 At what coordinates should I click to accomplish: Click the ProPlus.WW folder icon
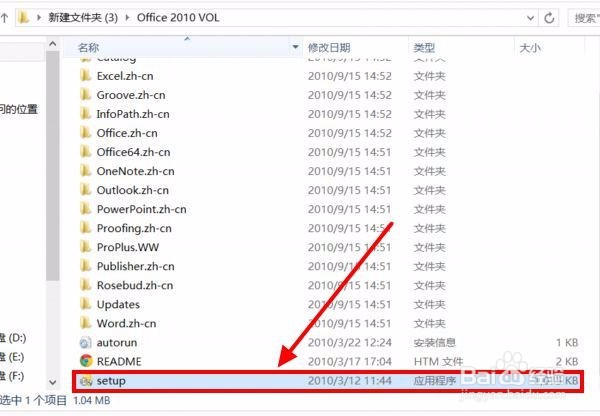pyautogui.click(x=86, y=247)
